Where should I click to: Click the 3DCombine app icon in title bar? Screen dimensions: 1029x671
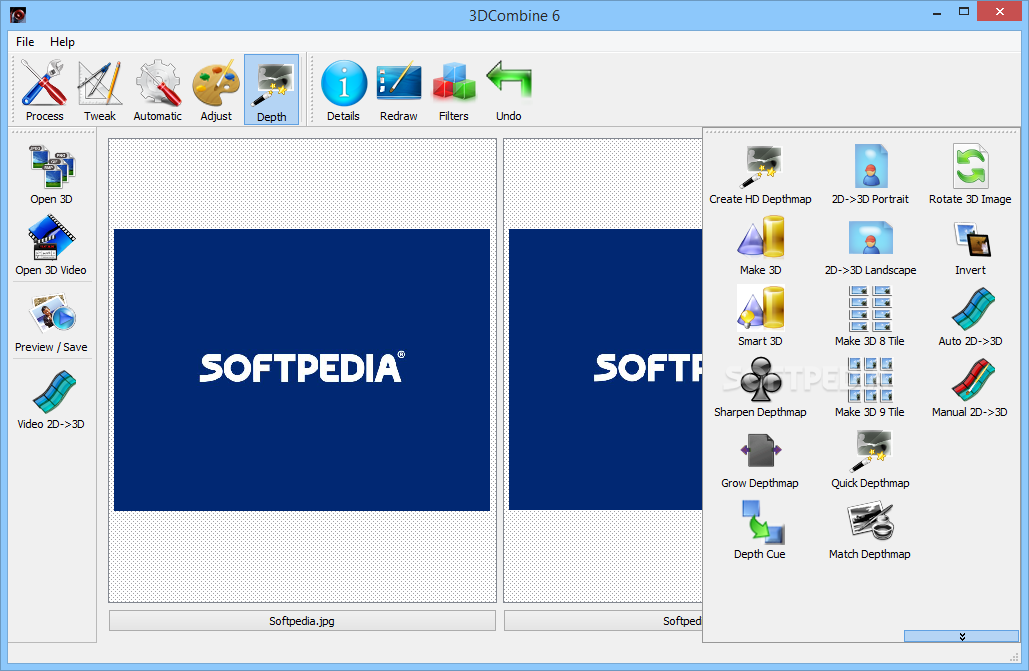click(x=18, y=14)
